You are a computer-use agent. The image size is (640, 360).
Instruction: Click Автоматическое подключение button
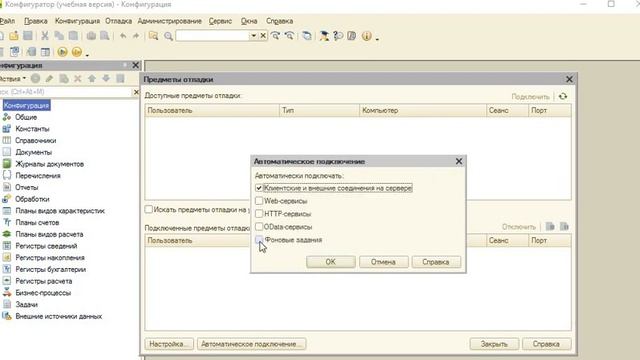click(x=251, y=344)
